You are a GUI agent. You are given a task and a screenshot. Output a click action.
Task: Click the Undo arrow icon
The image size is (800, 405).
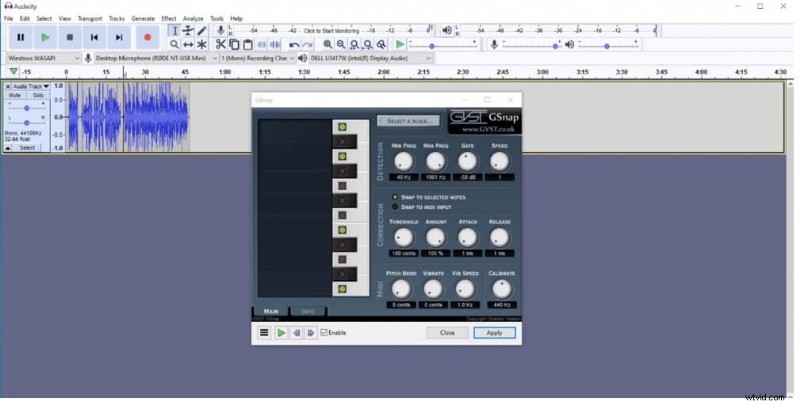(294, 44)
